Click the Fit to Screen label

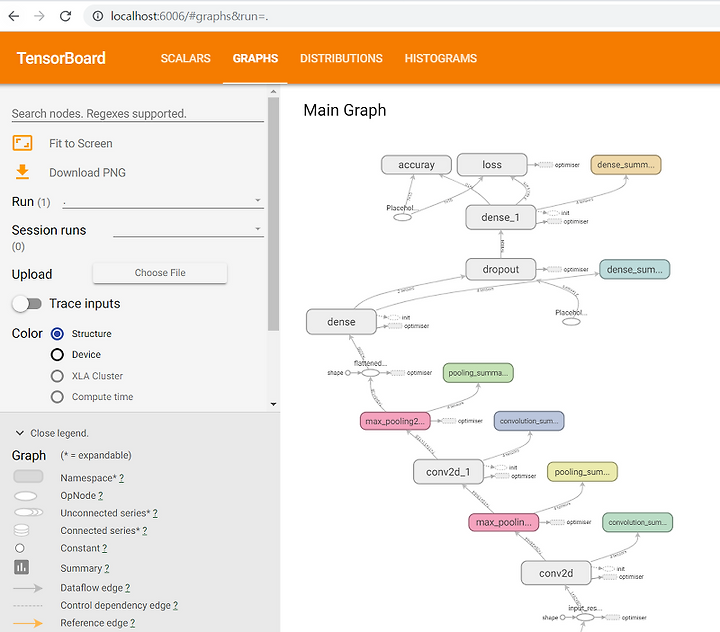point(81,144)
